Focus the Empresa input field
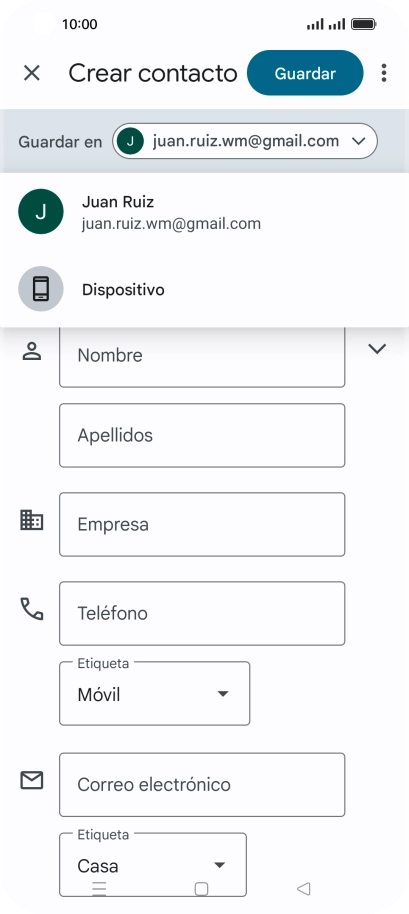The width and height of the screenshot is (409, 914). coord(202,524)
